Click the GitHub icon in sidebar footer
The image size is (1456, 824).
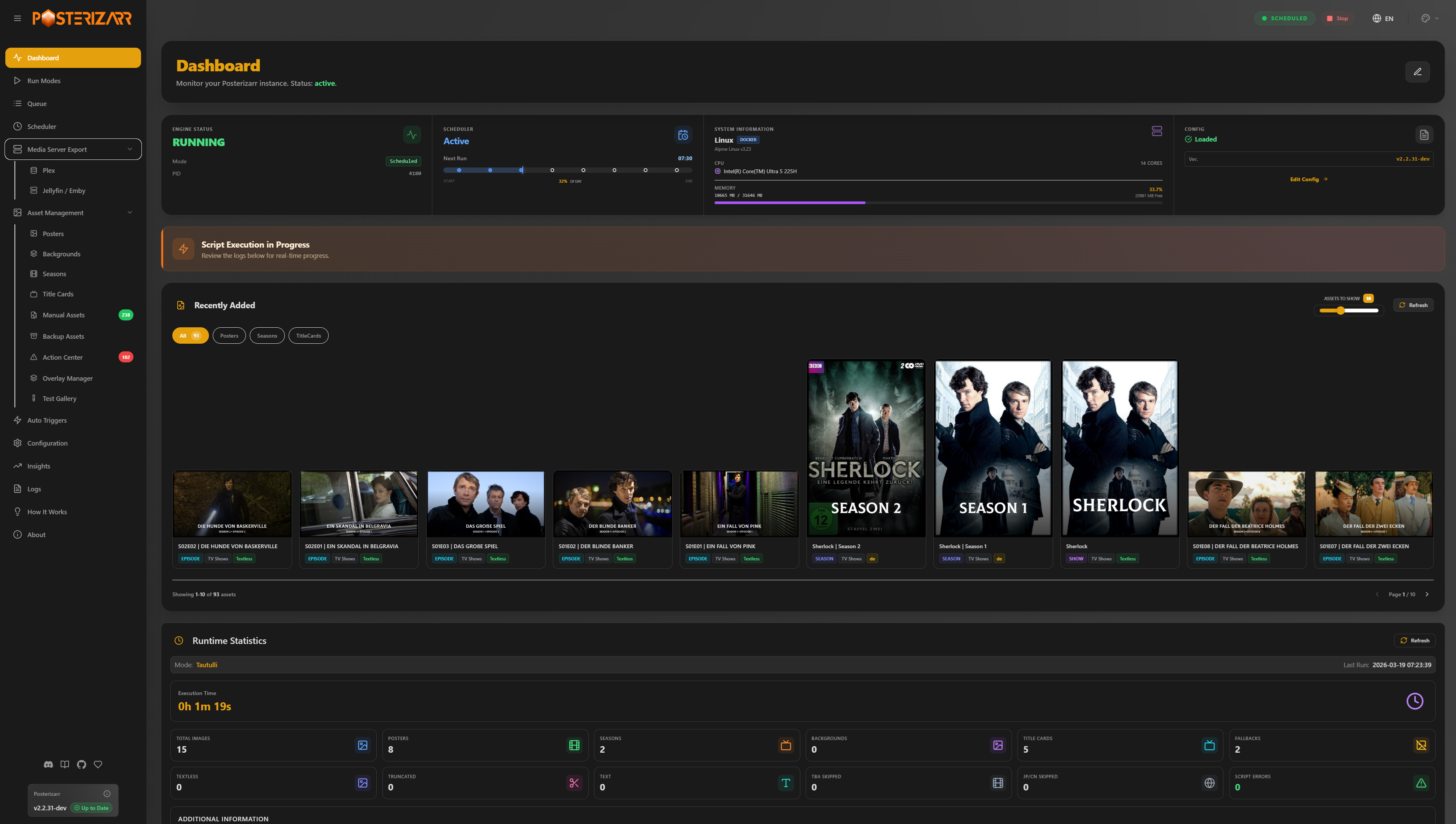(x=82, y=764)
